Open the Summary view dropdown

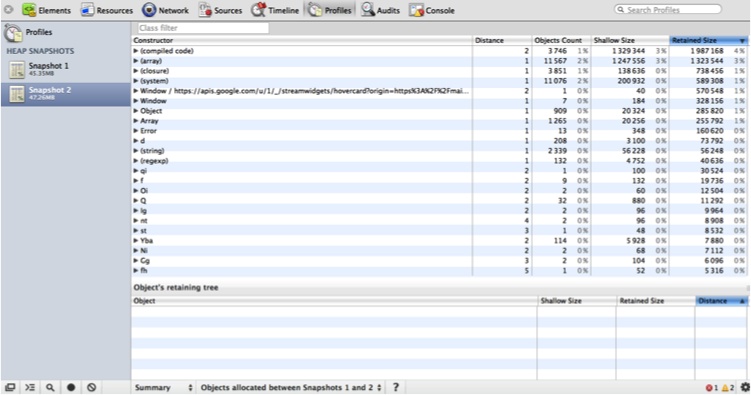pyautogui.click(x=163, y=387)
